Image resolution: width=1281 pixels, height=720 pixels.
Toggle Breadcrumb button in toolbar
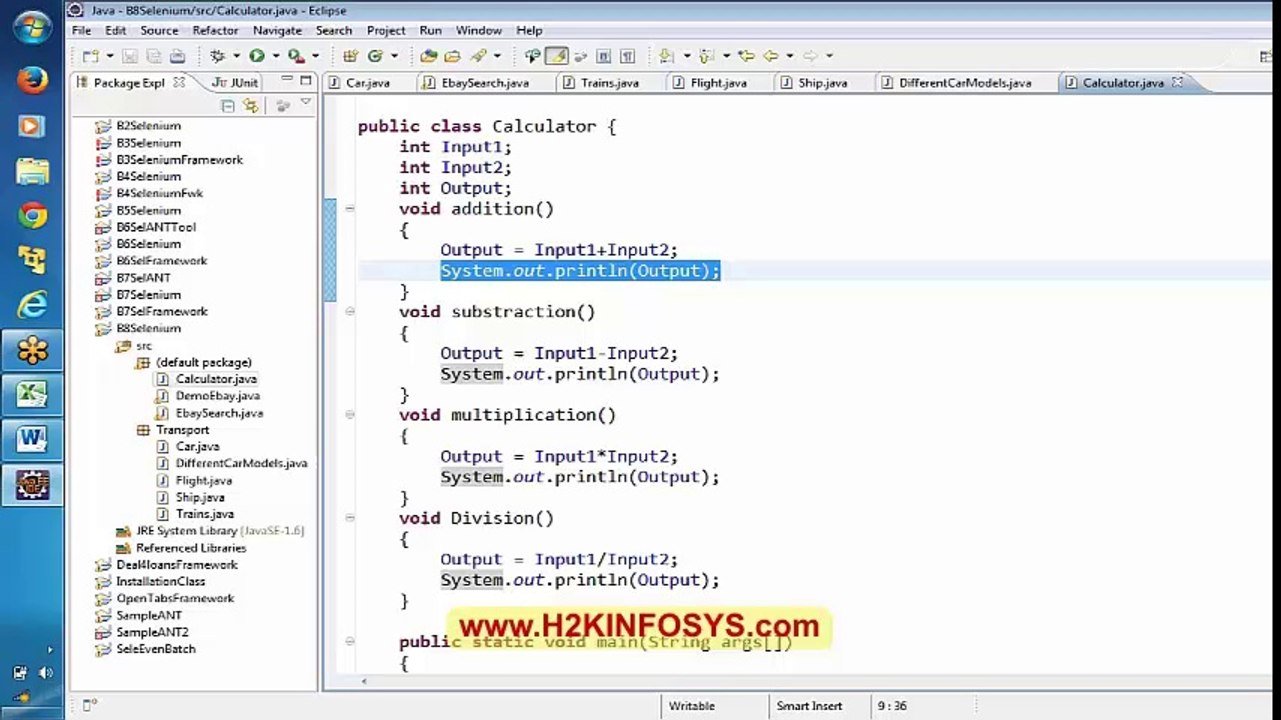pos(533,56)
